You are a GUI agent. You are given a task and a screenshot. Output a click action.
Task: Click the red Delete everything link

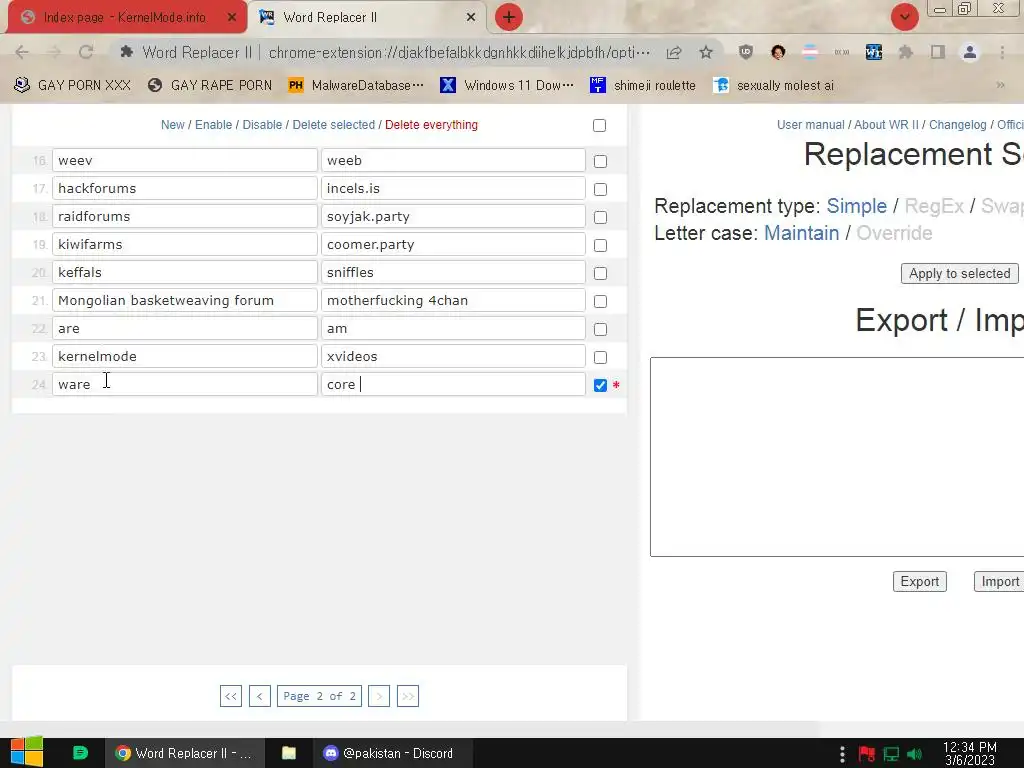pyautogui.click(x=431, y=125)
